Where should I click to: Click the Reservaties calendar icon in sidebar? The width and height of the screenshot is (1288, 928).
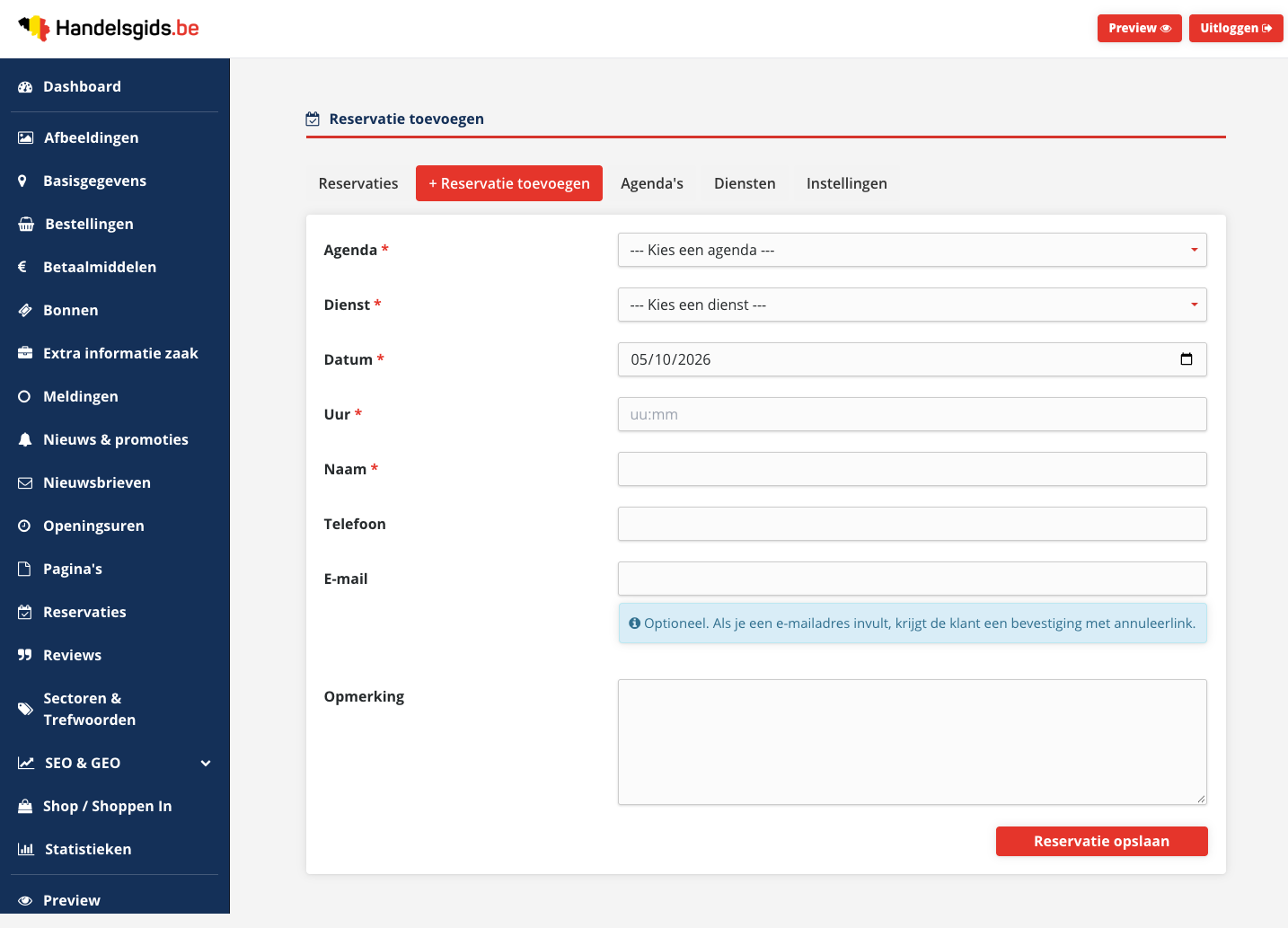click(x=25, y=612)
